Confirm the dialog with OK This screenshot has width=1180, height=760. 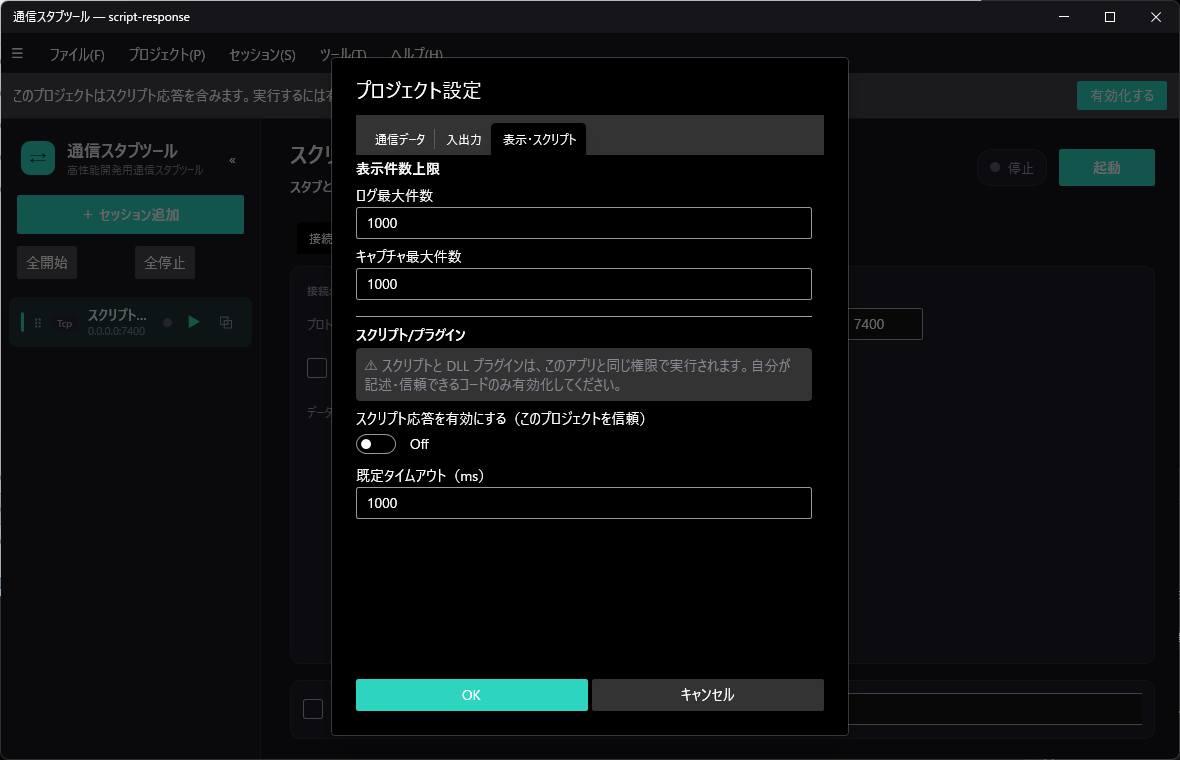pyautogui.click(x=472, y=695)
